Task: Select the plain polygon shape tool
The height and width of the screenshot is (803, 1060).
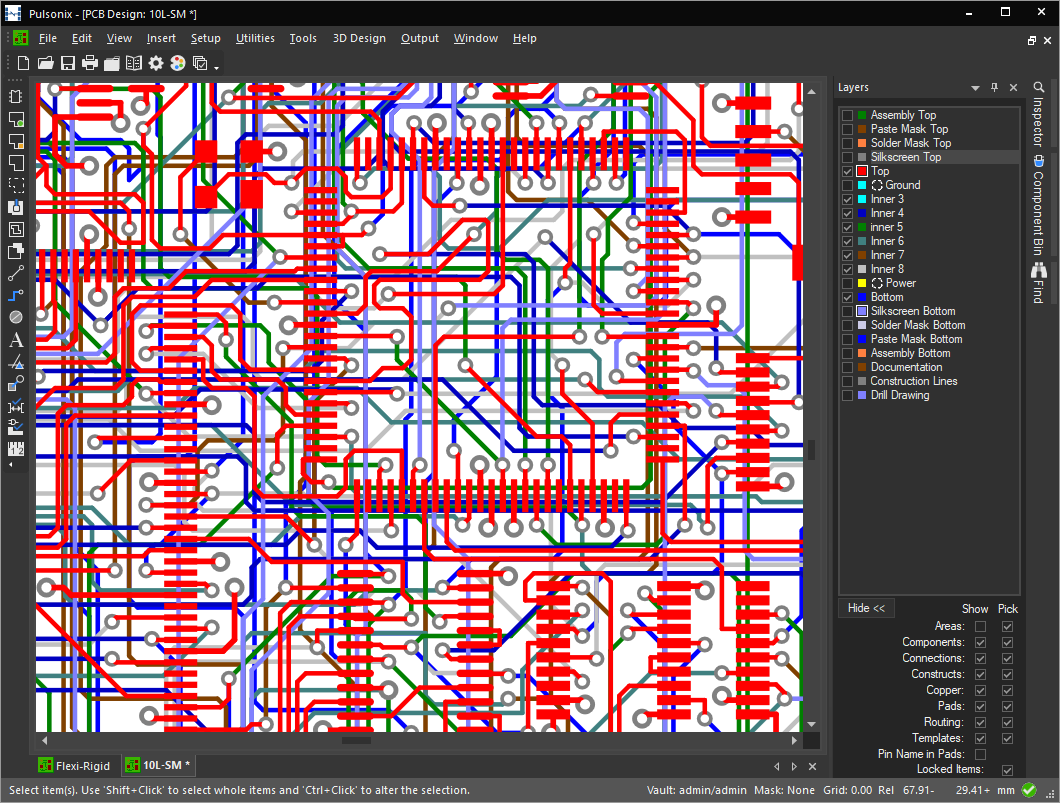Action: click(16, 163)
